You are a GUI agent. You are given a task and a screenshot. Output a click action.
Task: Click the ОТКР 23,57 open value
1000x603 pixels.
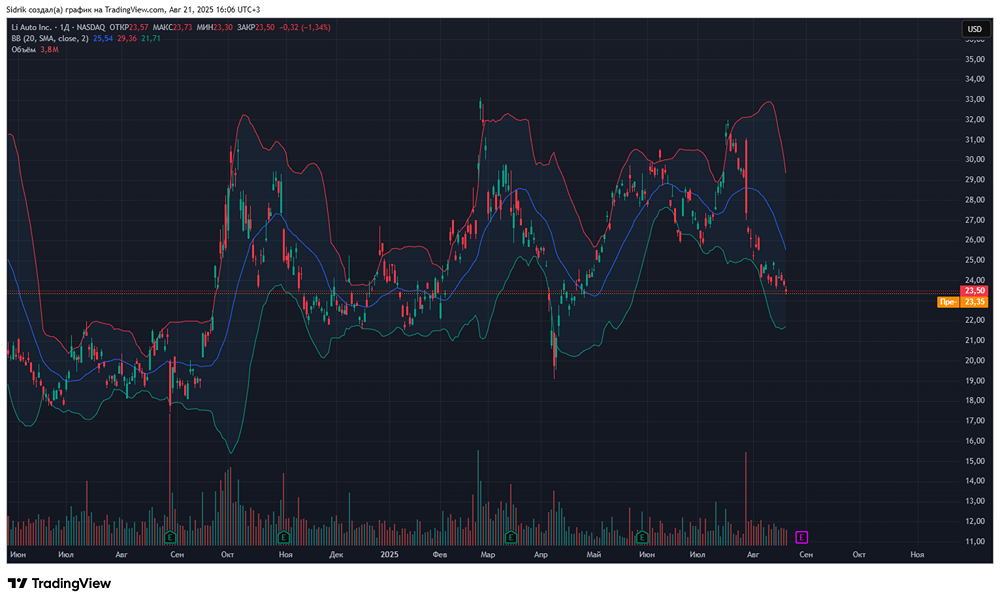[x=129, y=27]
